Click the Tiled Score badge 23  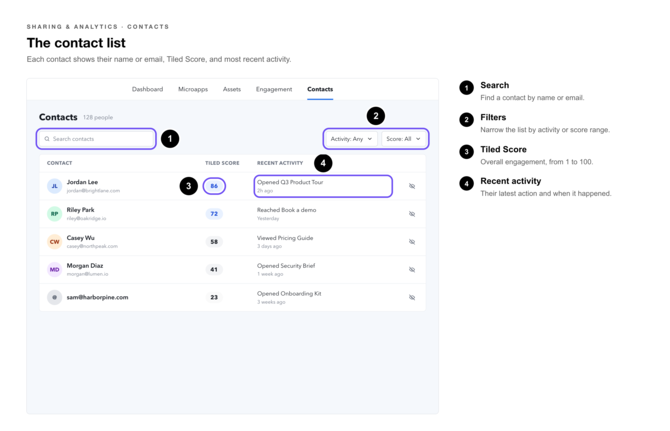pos(214,297)
